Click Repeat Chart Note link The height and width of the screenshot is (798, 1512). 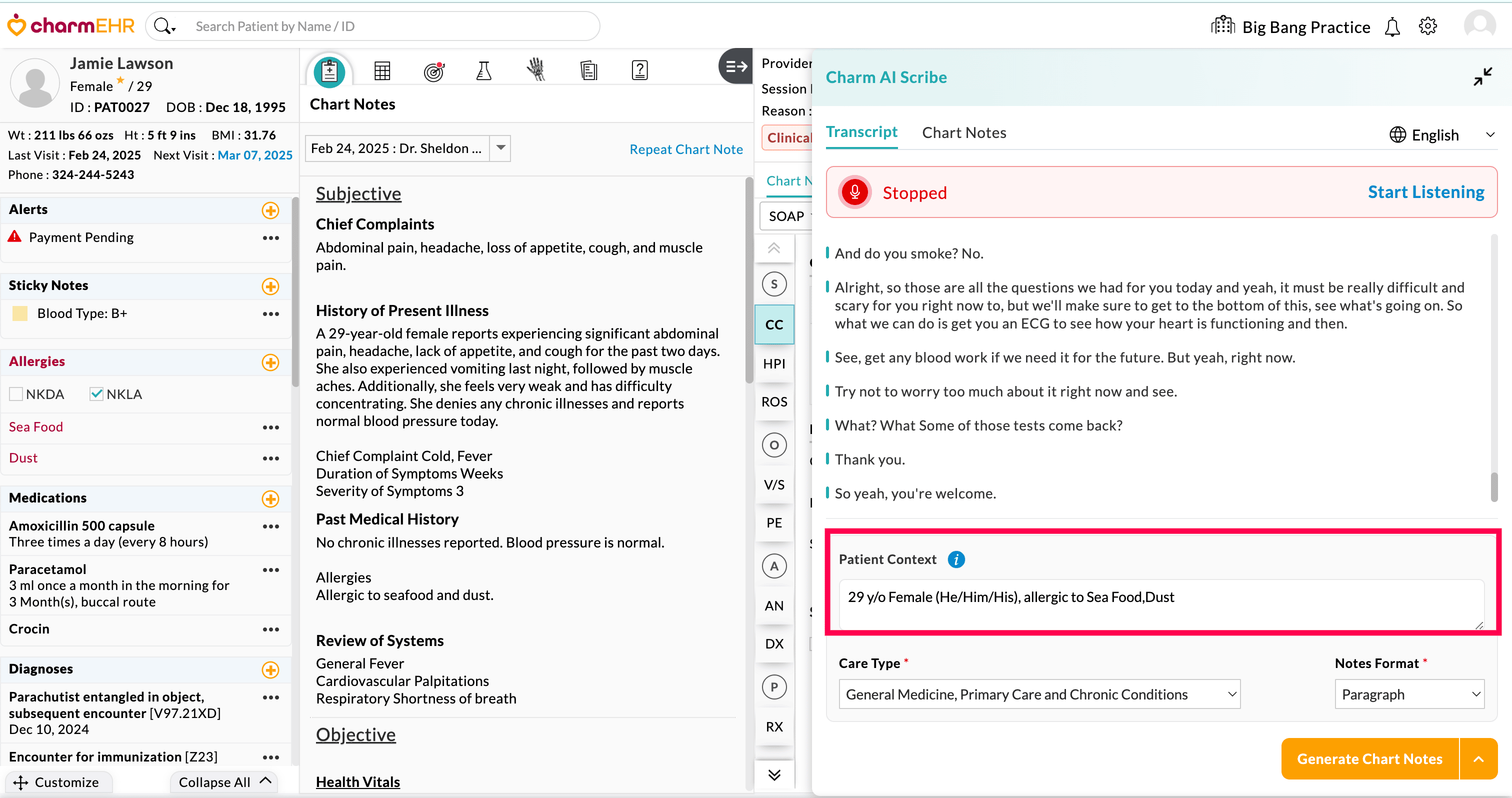(685, 149)
